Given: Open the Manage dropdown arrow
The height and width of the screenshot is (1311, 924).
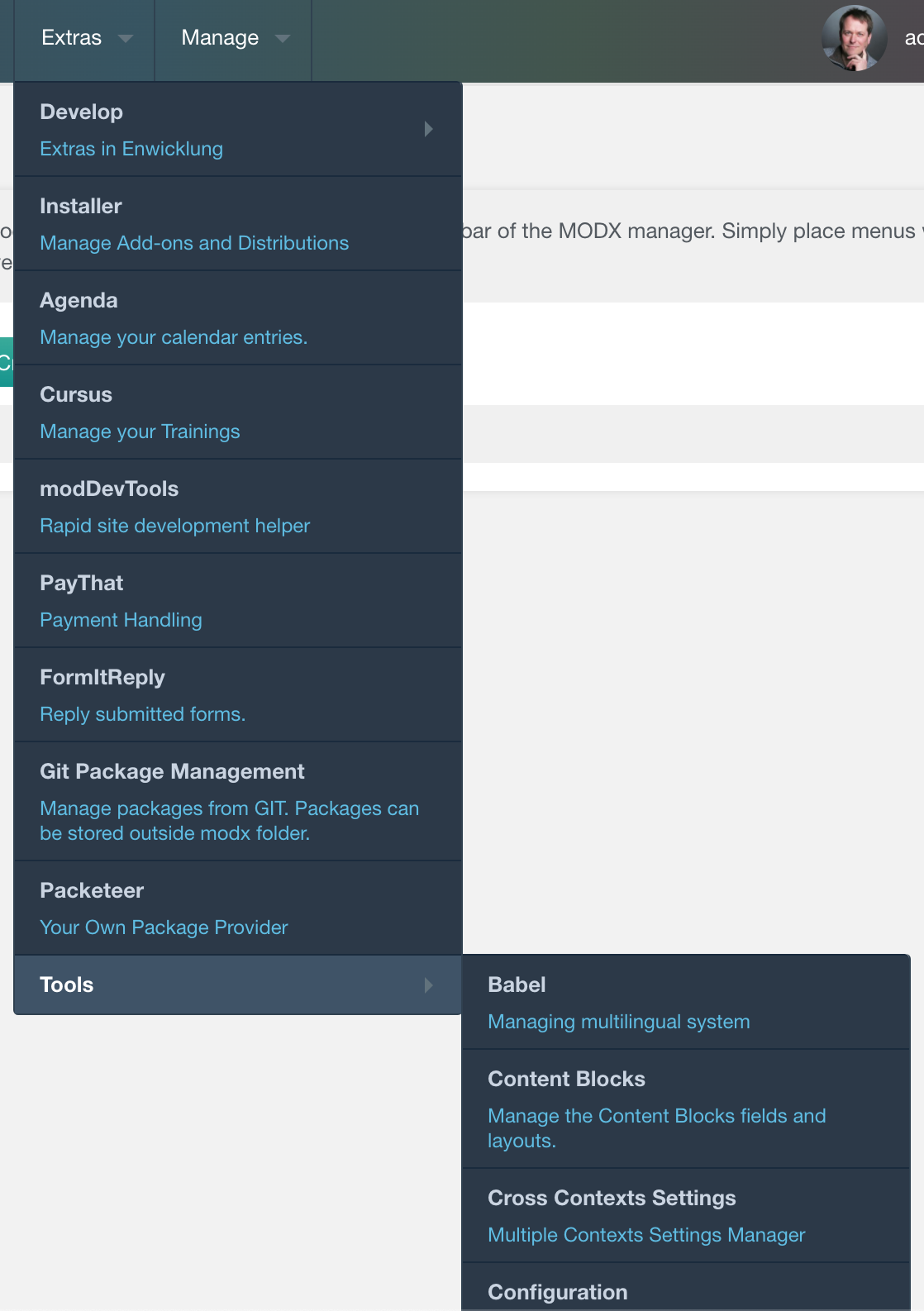Looking at the screenshot, I should pyautogui.click(x=283, y=38).
